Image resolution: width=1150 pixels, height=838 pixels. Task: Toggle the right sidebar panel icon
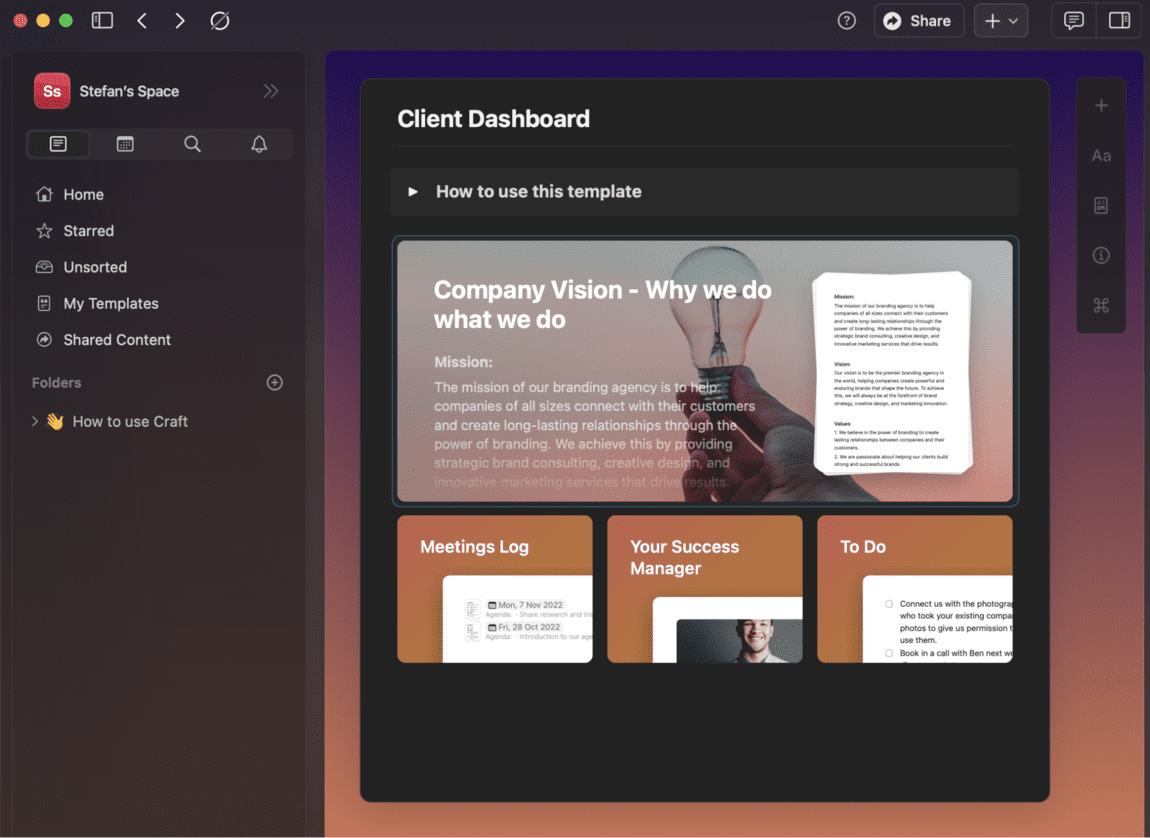pyautogui.click(x=1119, y=21)
